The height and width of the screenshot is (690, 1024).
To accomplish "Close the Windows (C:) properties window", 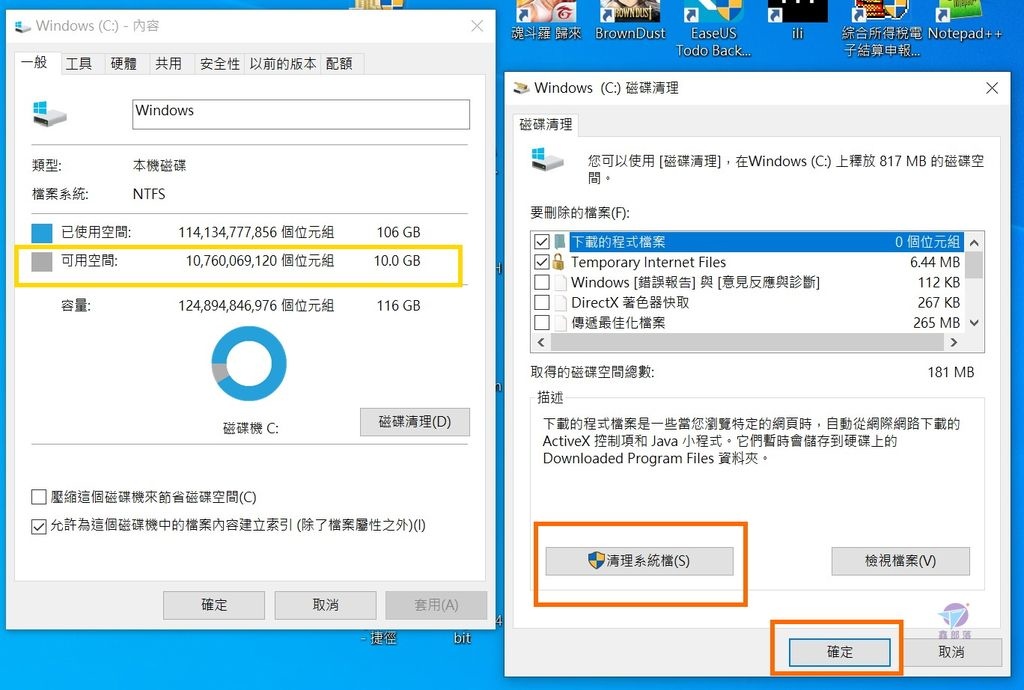I will (477, 26).
